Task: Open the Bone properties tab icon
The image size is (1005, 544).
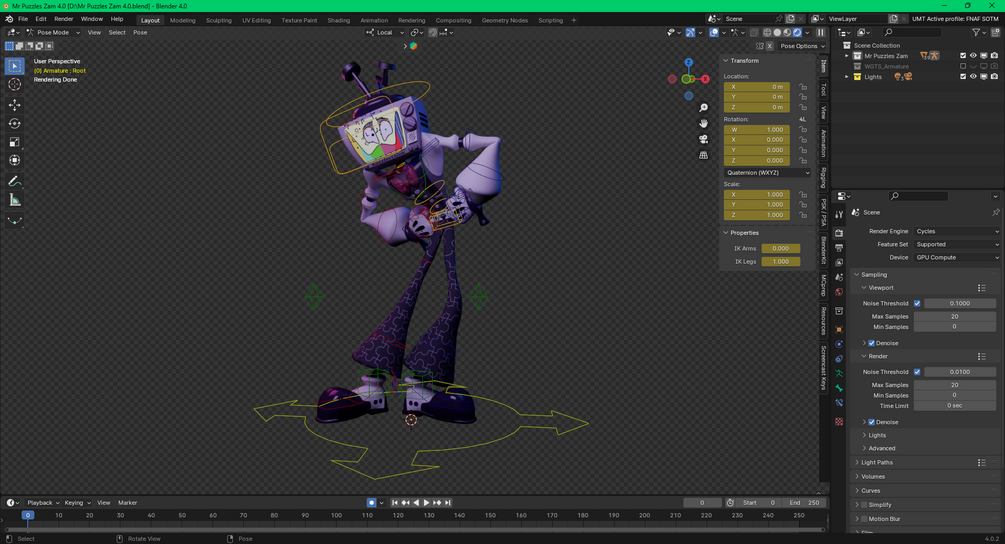Action: [839, 388]
